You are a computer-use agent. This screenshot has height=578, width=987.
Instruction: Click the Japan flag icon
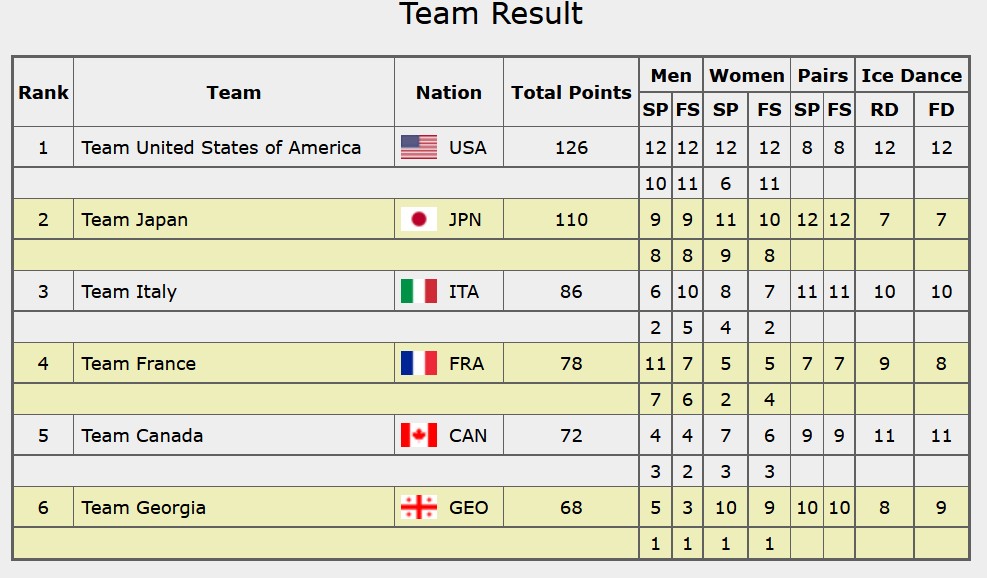(x=419, y=219)
